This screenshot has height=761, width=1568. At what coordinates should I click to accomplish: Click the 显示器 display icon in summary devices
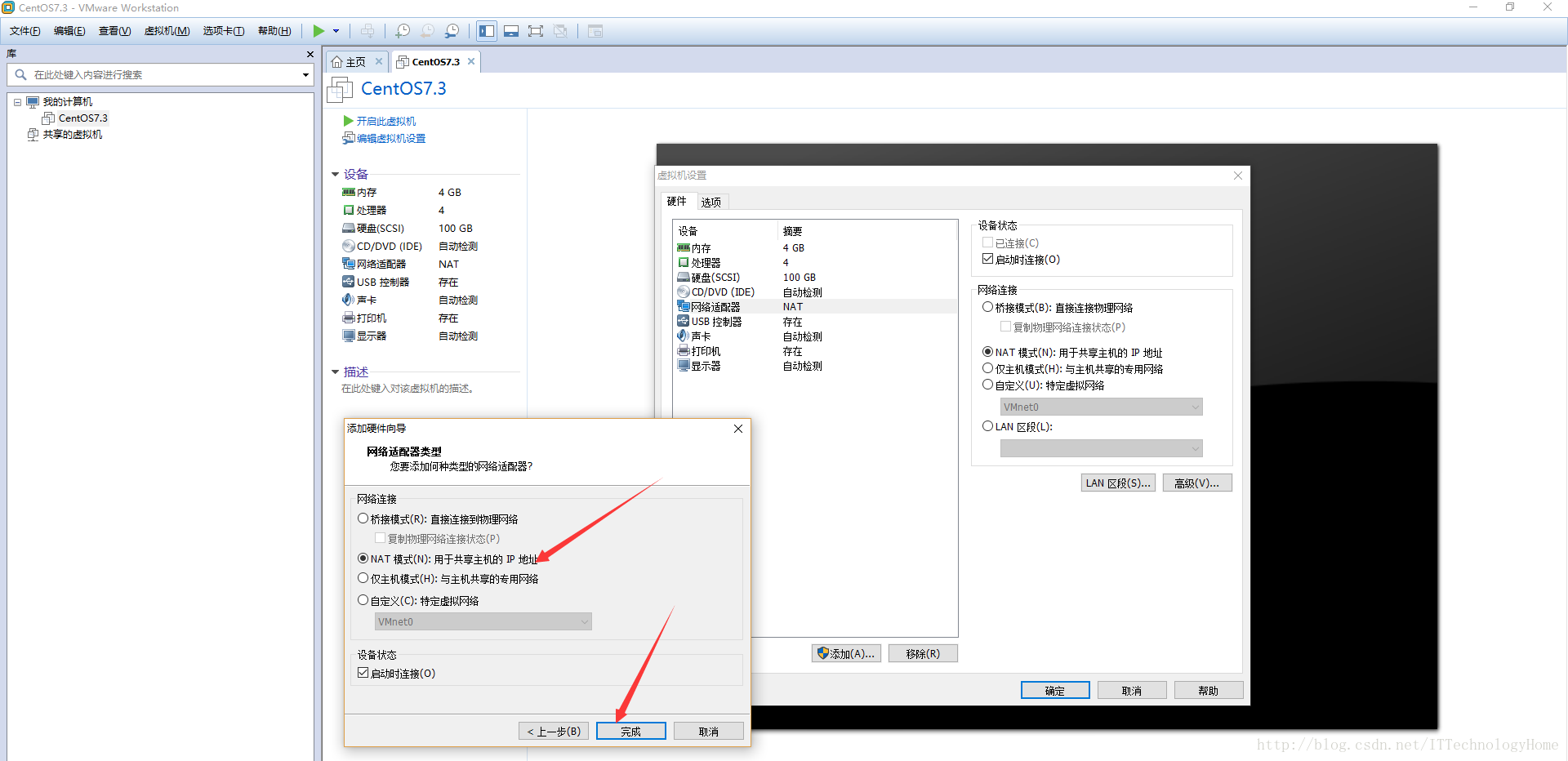[x=349, y=336]
